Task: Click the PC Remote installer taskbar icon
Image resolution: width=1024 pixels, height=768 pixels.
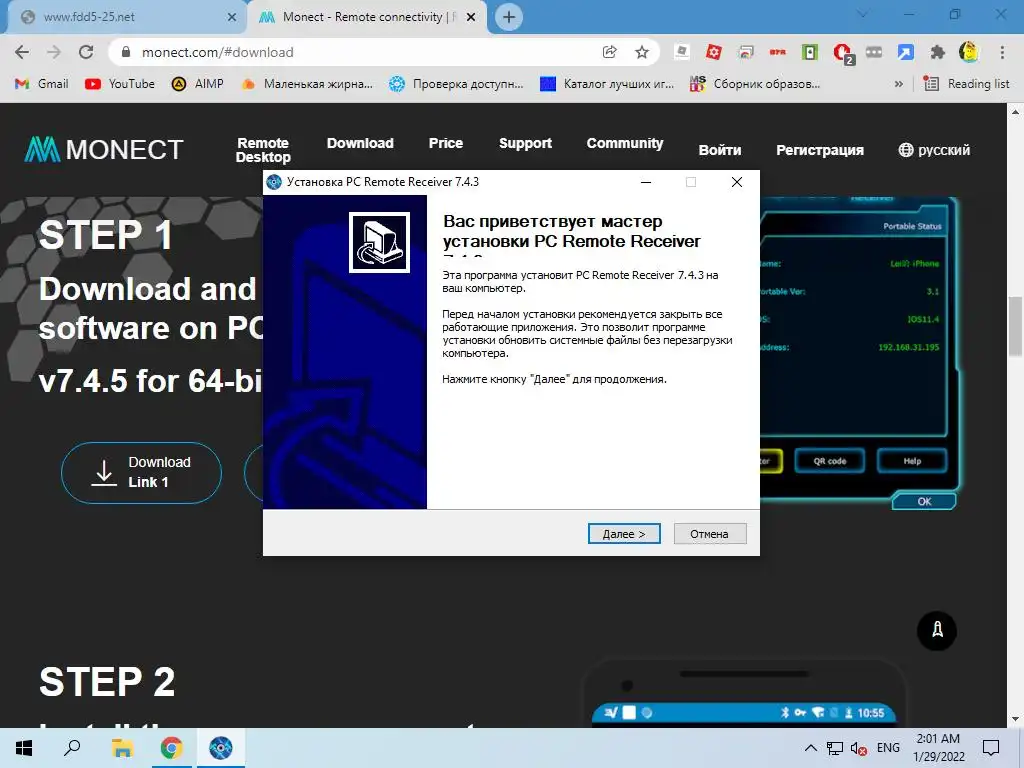Action: click(221, 748)
